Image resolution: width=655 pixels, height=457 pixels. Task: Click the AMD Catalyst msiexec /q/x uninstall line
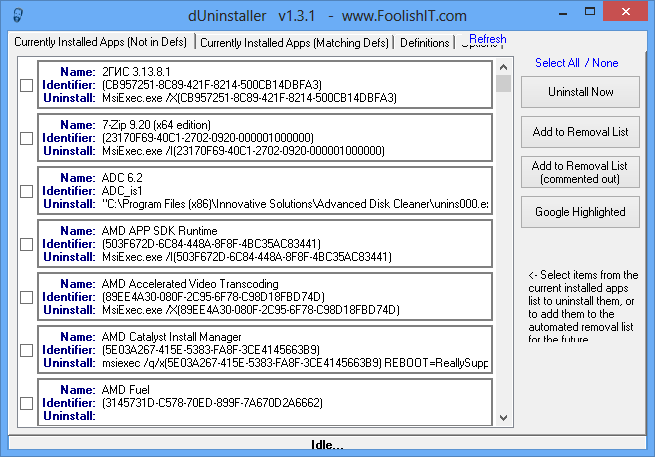click(295, 363)
